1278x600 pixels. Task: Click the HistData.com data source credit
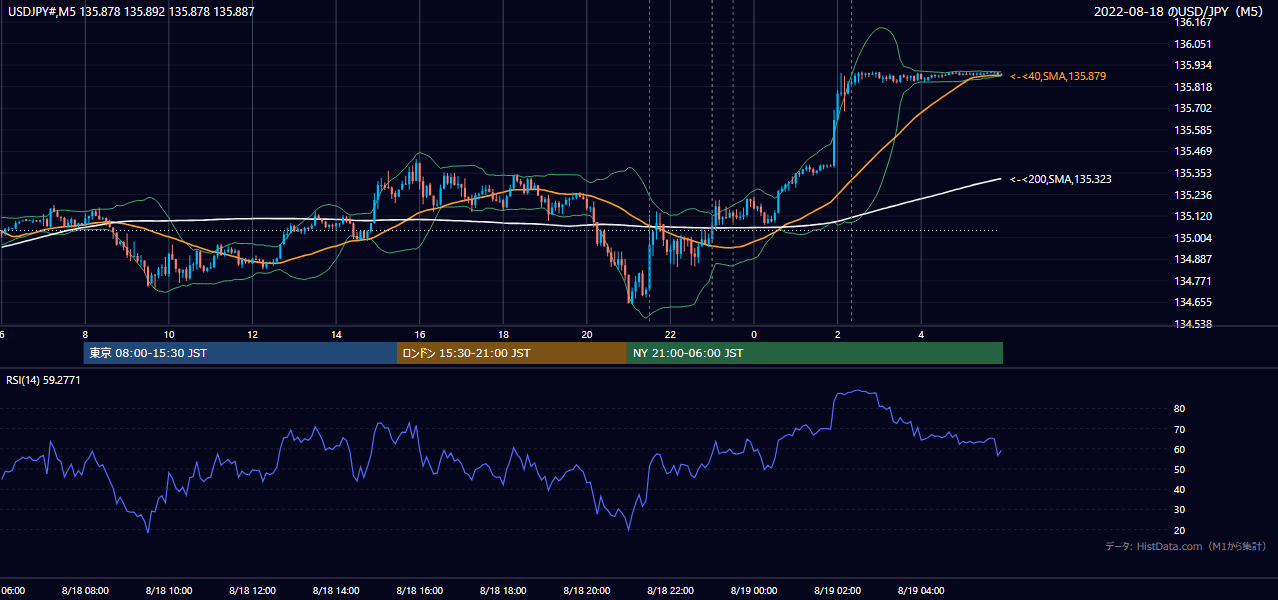click(x=1185, y=546)
